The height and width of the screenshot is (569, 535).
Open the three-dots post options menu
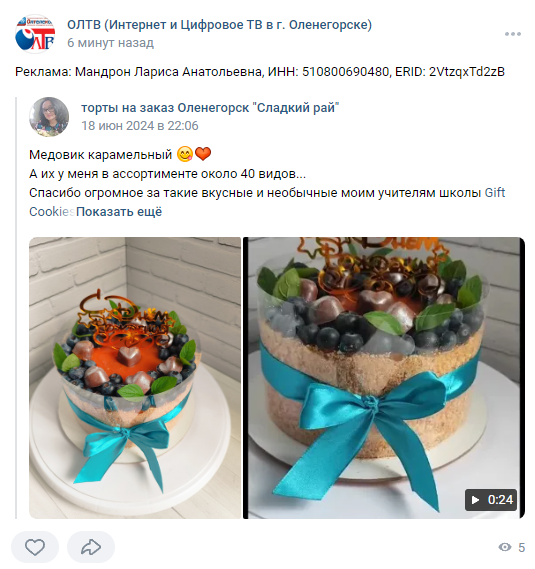coord(512,34)
